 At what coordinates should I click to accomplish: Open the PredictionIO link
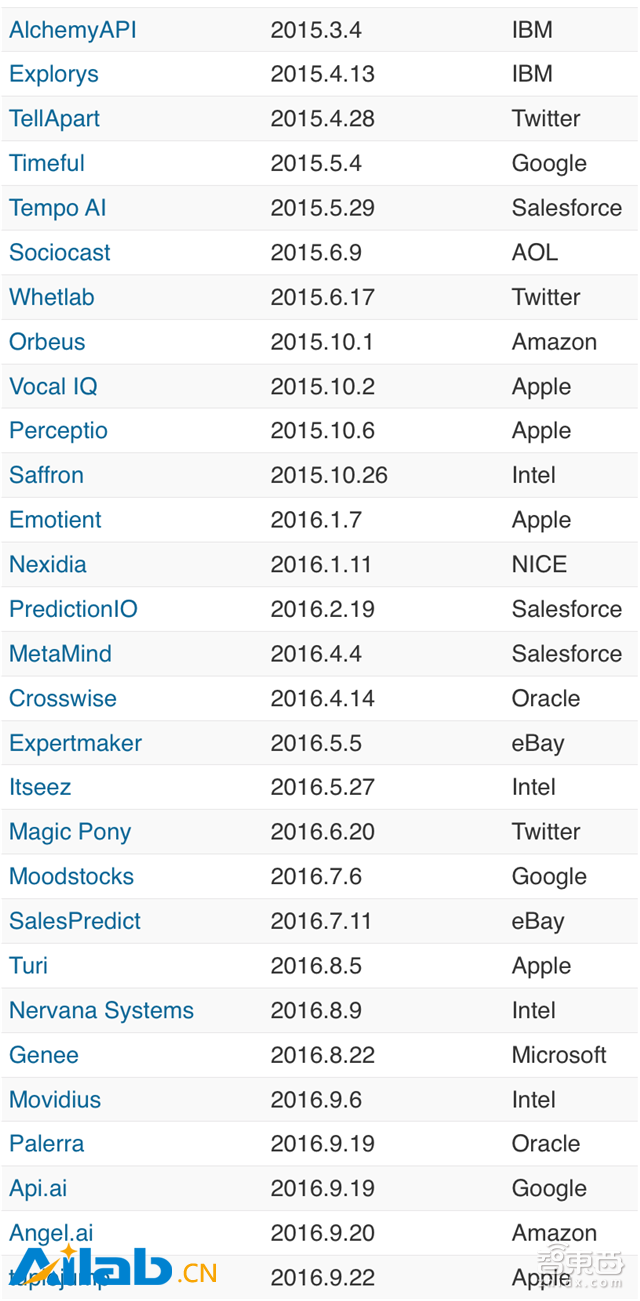click(x=73, y=609)
